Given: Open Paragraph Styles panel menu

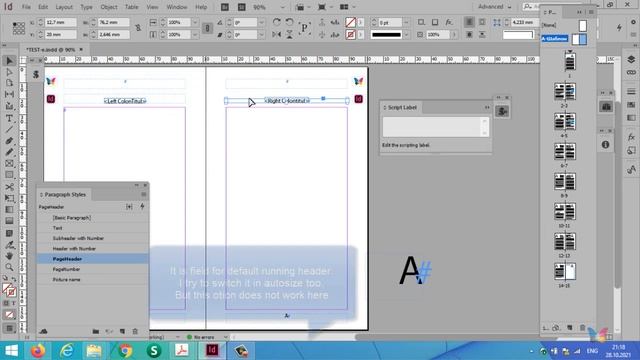Looking at the screenshot, I should (144, 195).
